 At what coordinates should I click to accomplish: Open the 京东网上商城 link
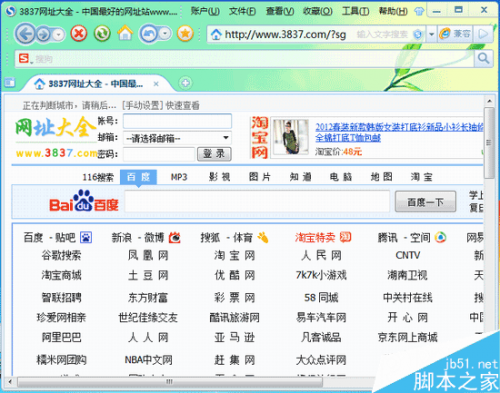(407, 337)
